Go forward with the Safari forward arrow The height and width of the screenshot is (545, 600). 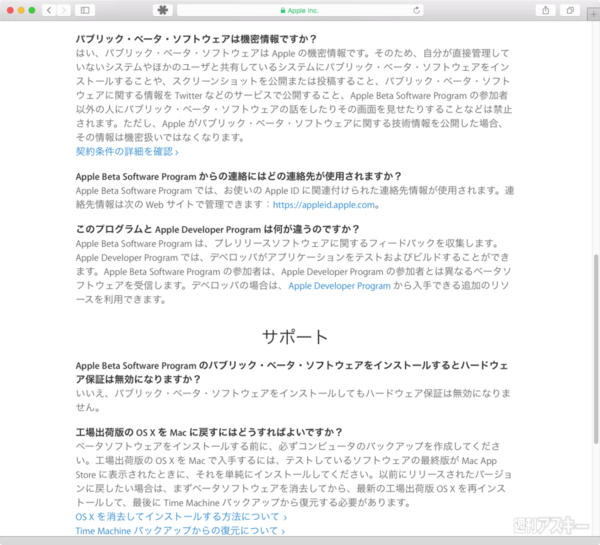tap(64, 10)
